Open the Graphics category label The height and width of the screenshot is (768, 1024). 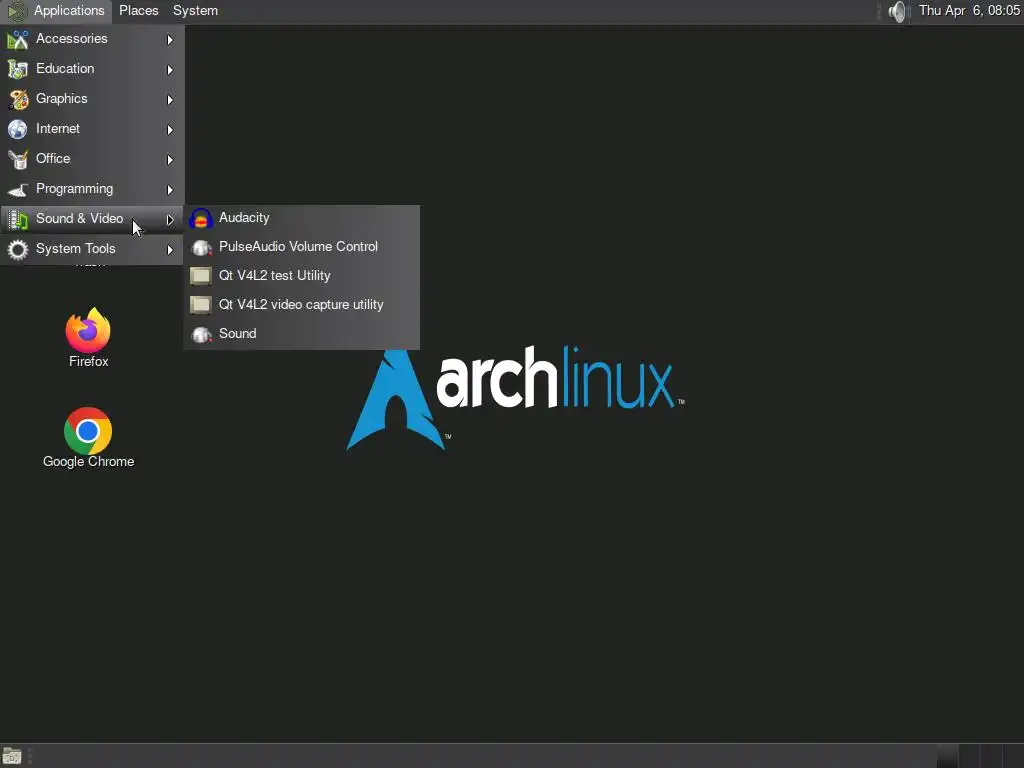click(61, 99)
